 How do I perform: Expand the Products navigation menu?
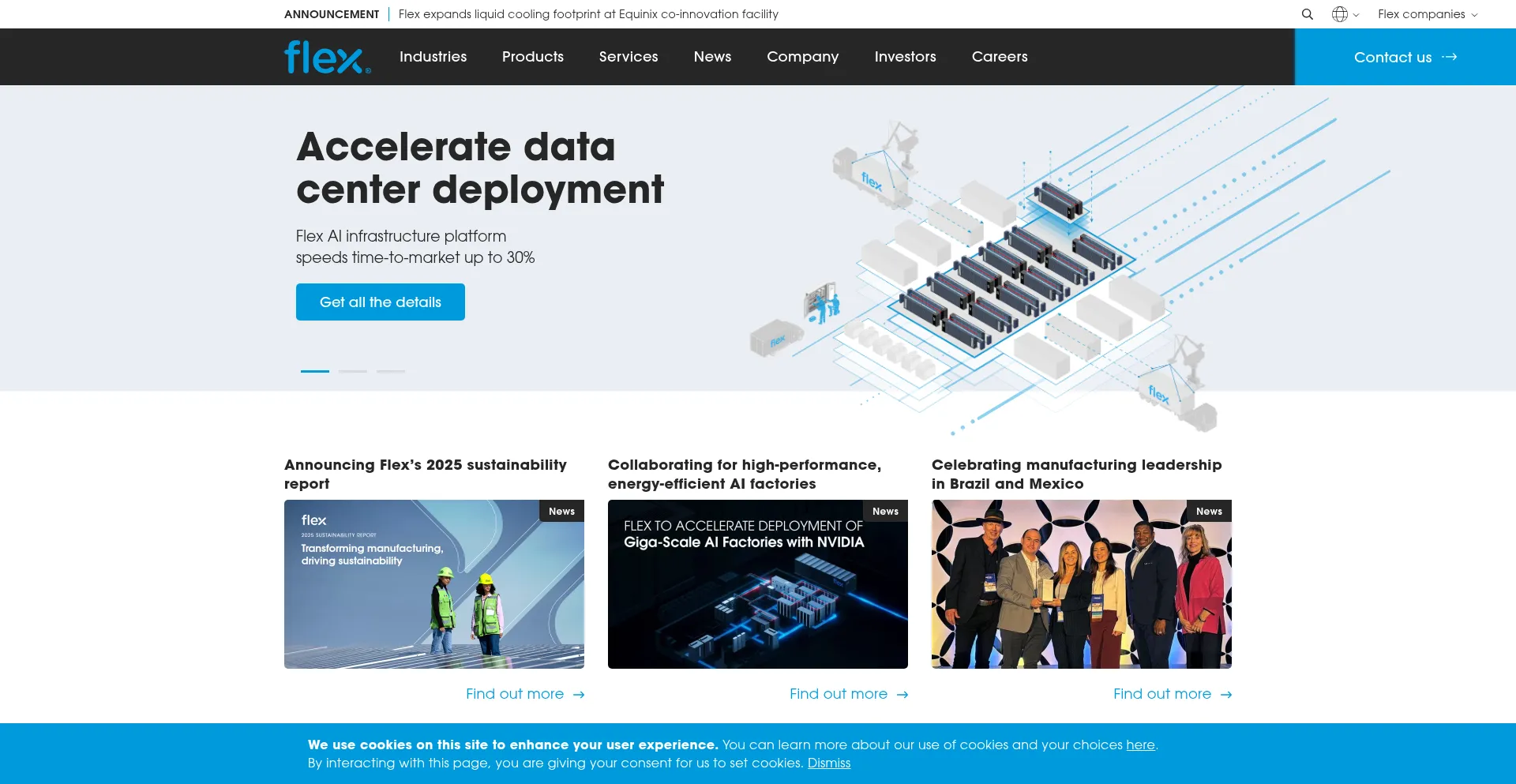(x=533, y=57)
